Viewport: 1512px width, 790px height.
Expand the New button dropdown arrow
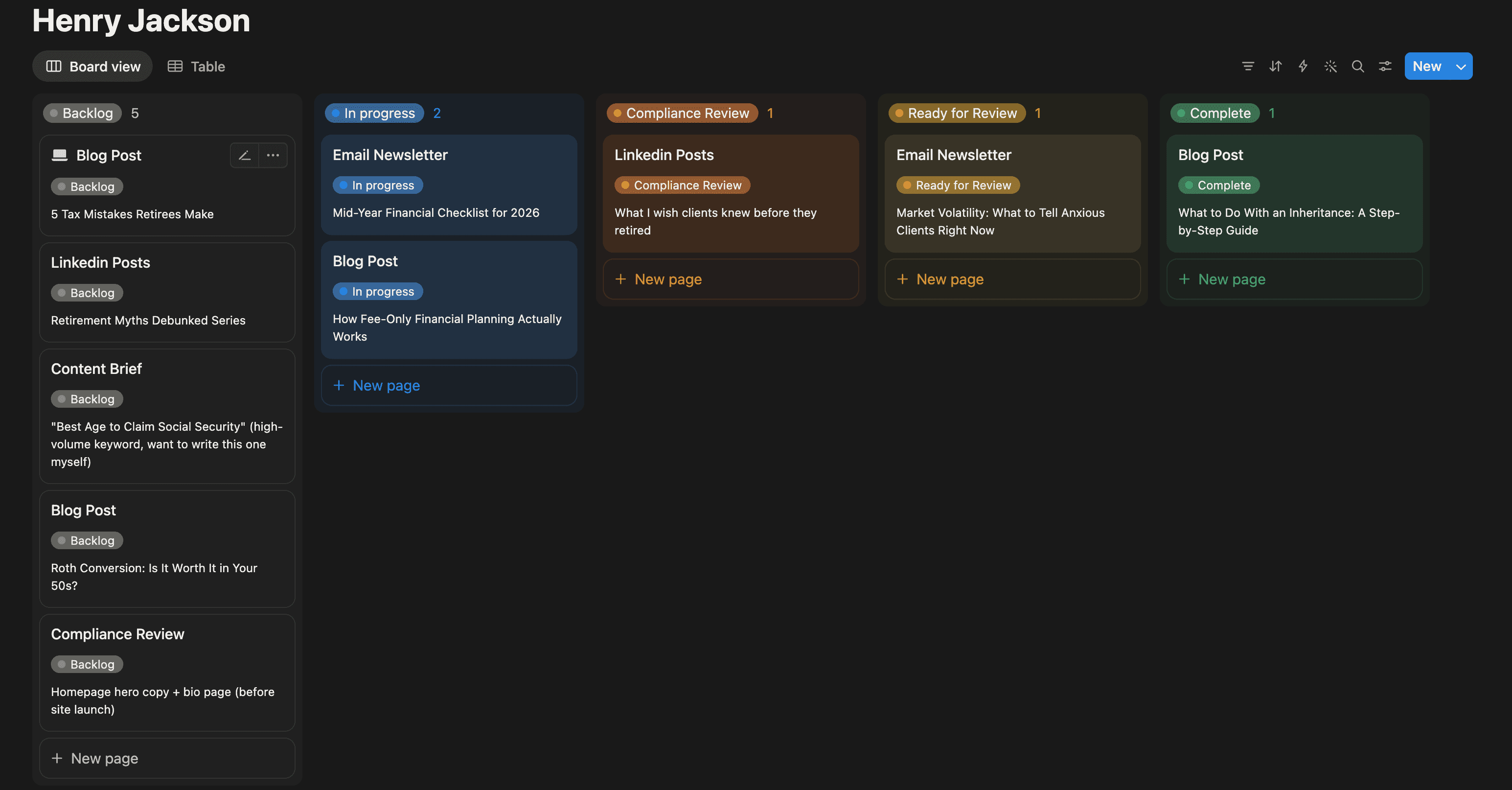[x=1461, y=66]
